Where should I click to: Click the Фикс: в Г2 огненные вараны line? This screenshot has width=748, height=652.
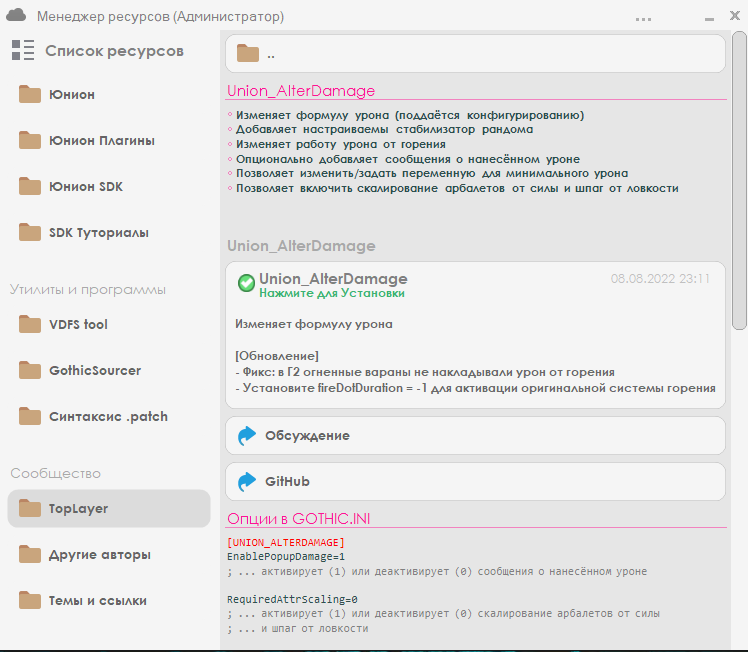point(425,372)
